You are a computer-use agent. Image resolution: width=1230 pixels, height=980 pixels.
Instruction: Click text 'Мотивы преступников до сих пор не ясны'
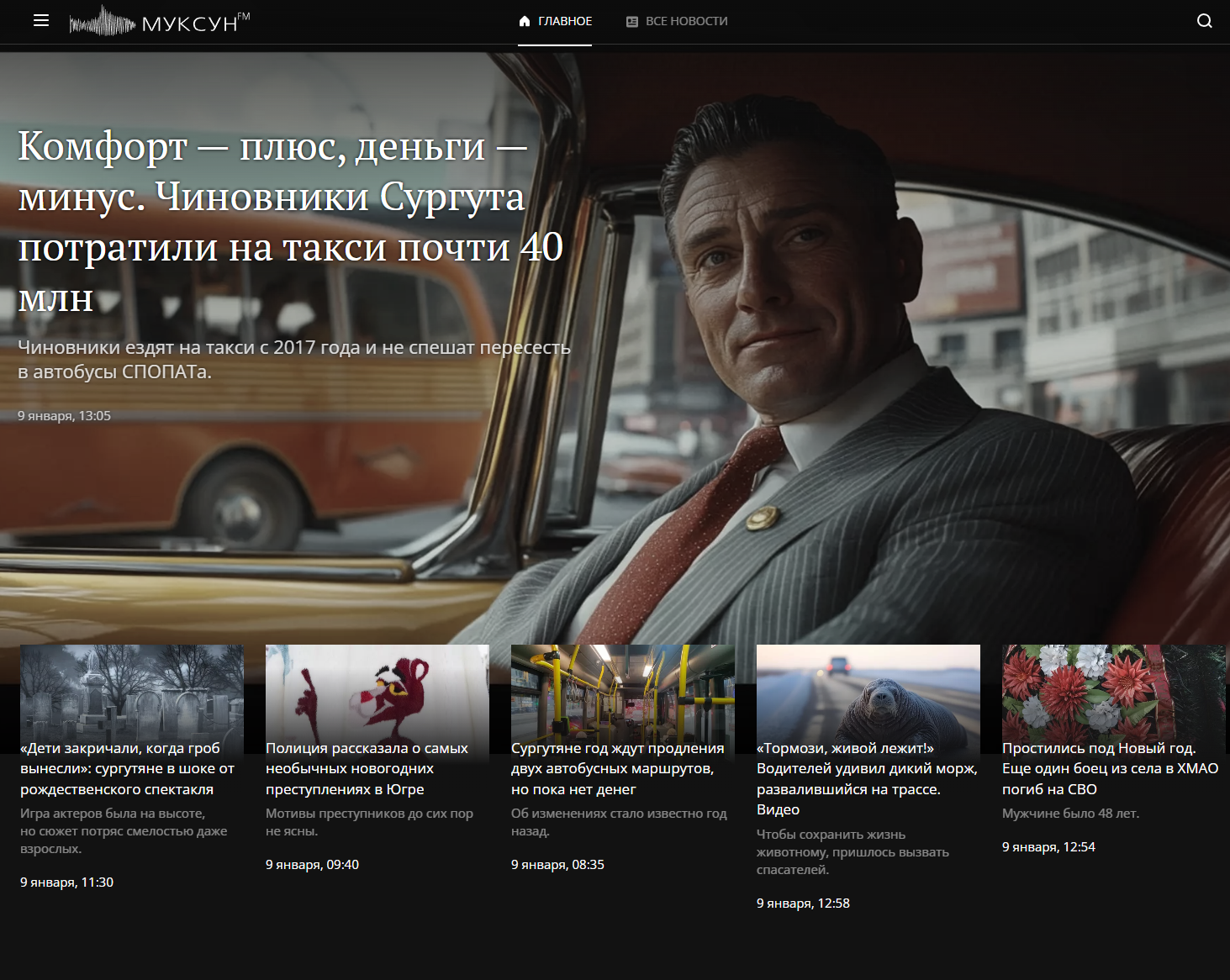click(369, 822)
